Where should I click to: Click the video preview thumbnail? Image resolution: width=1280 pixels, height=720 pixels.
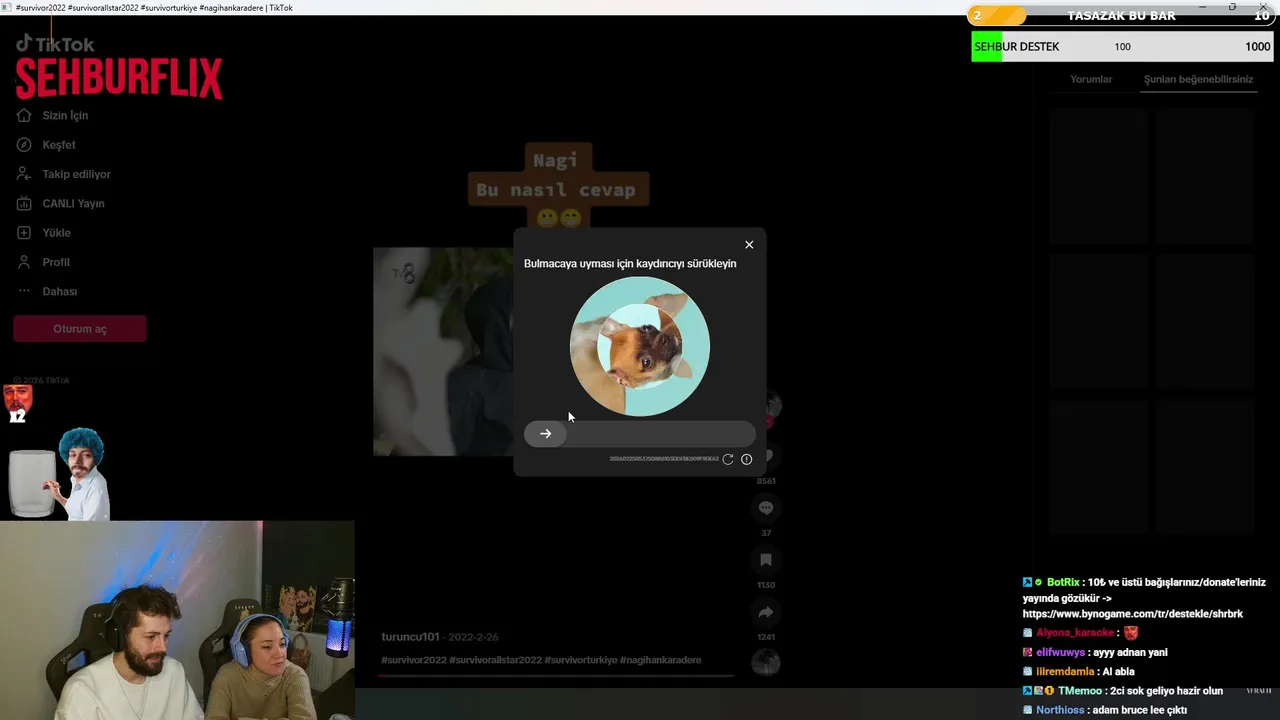(x=443, y=352)
